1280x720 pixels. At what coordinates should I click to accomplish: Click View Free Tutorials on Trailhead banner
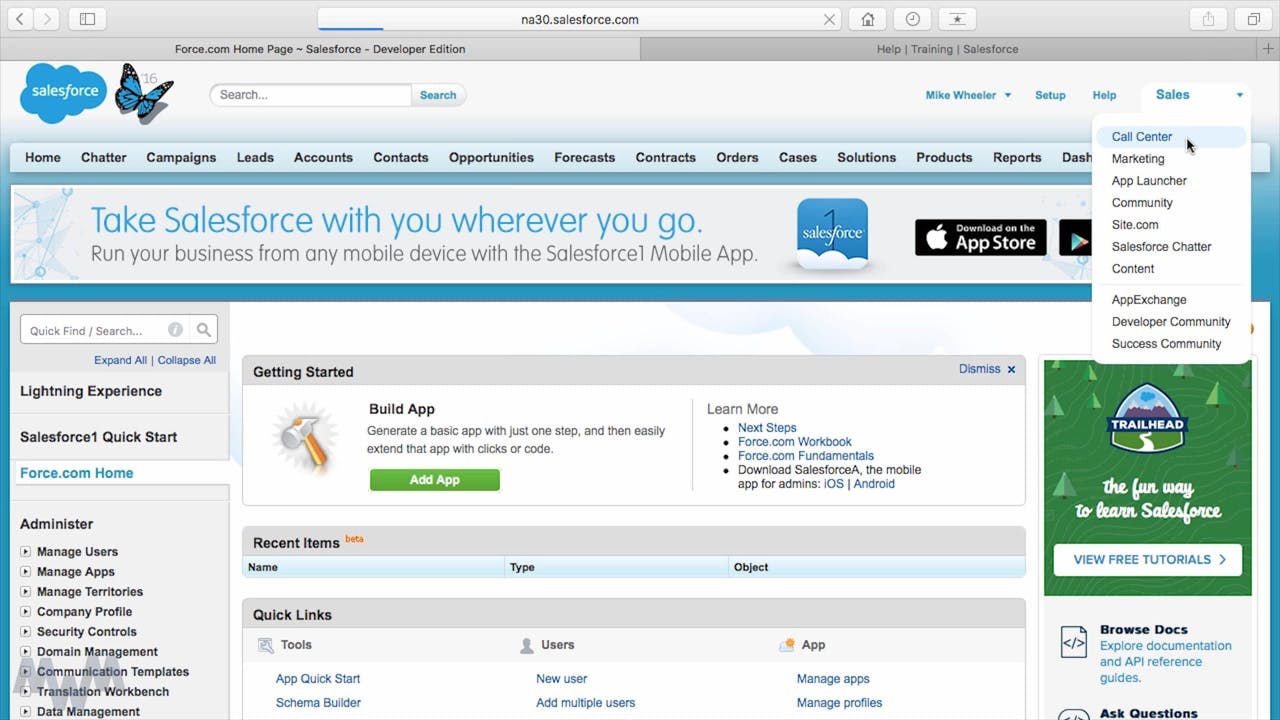pyautogui.click(x=1147, y=560)
